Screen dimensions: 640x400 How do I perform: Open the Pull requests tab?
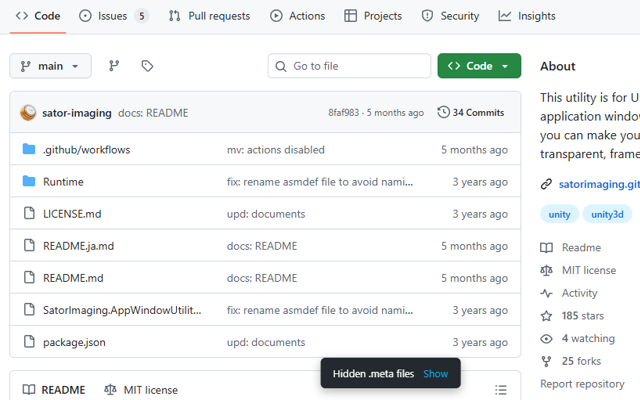(x=211, y=16)
